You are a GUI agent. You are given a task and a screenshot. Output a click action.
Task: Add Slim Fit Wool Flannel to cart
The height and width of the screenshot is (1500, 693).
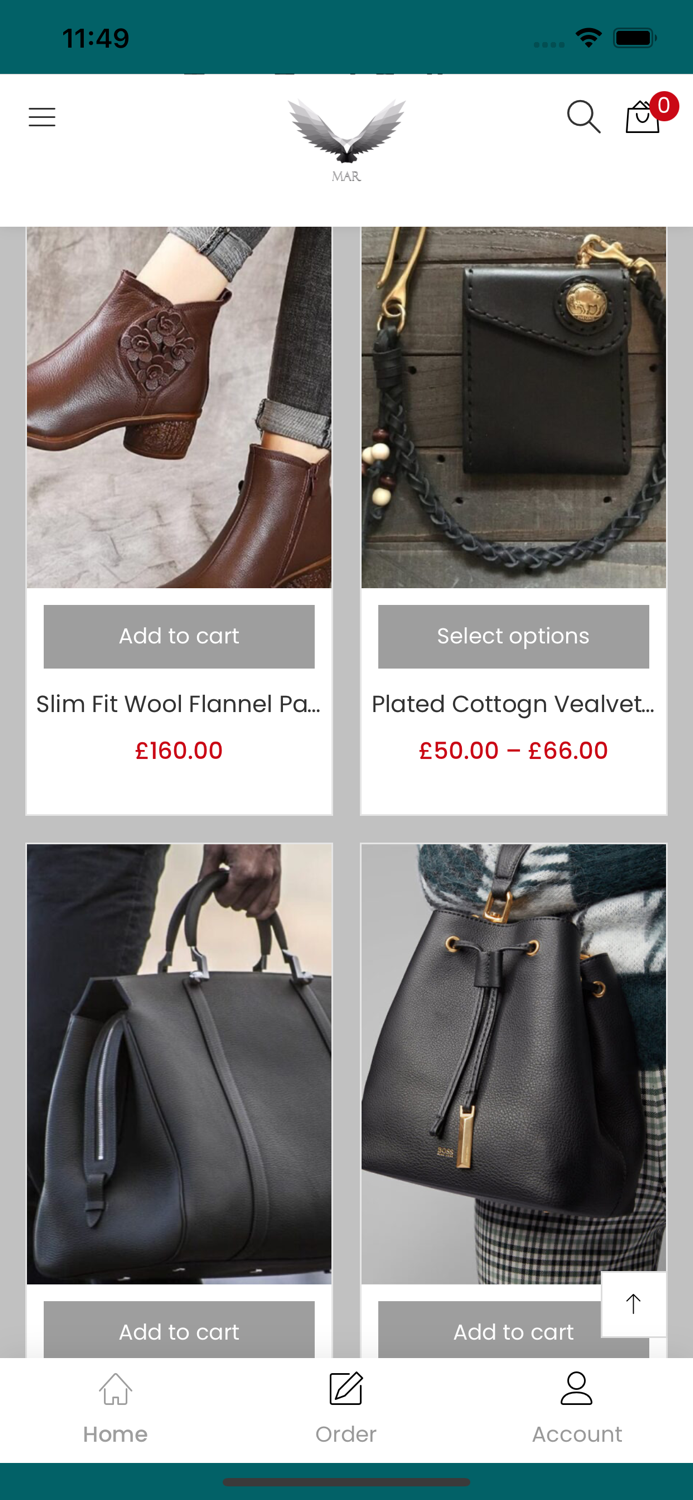(179, 636)
